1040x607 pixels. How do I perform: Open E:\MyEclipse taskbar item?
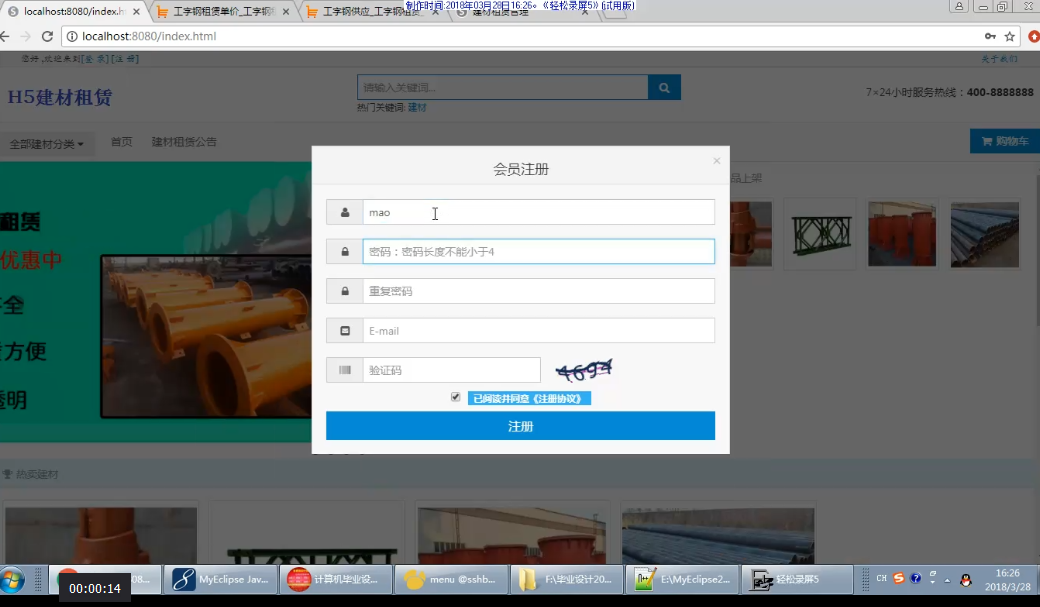[682, 580]
